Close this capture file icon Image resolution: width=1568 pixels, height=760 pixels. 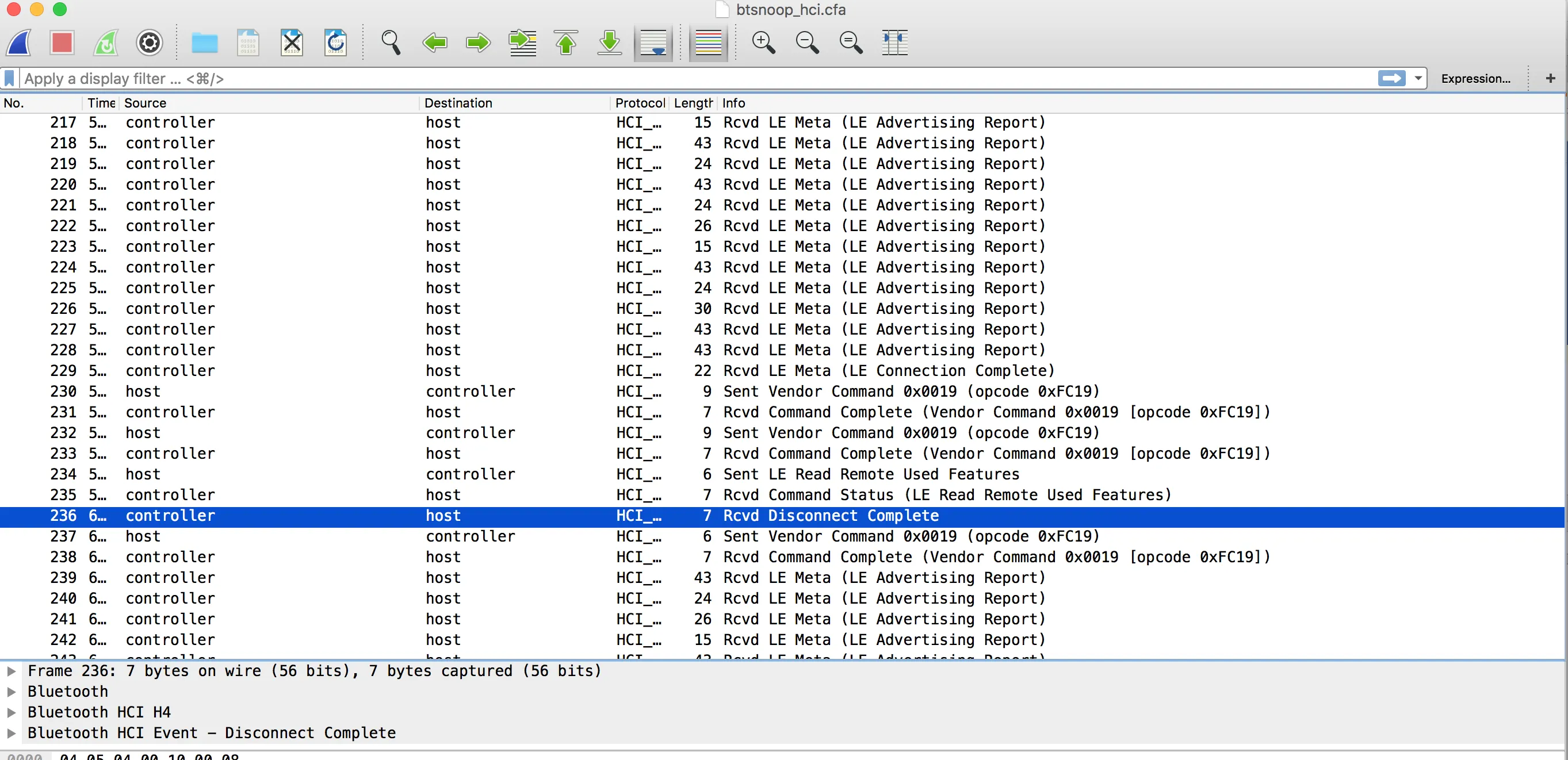292,43
